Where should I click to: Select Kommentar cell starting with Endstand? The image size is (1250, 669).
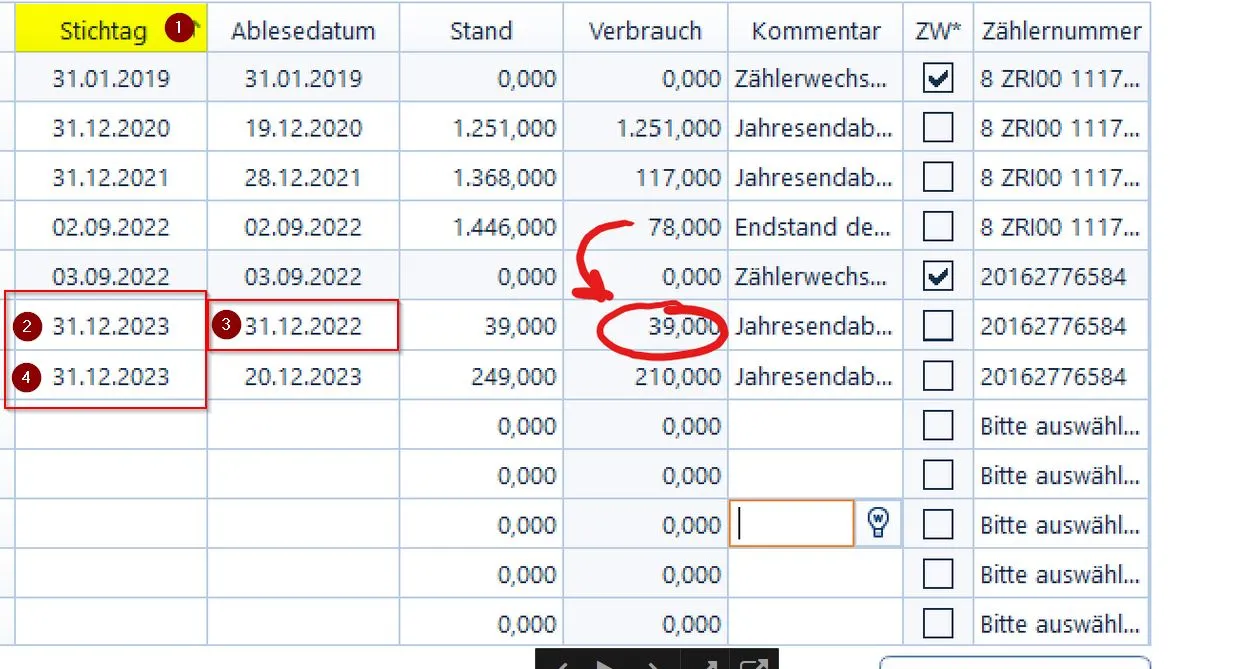(813, 227)
